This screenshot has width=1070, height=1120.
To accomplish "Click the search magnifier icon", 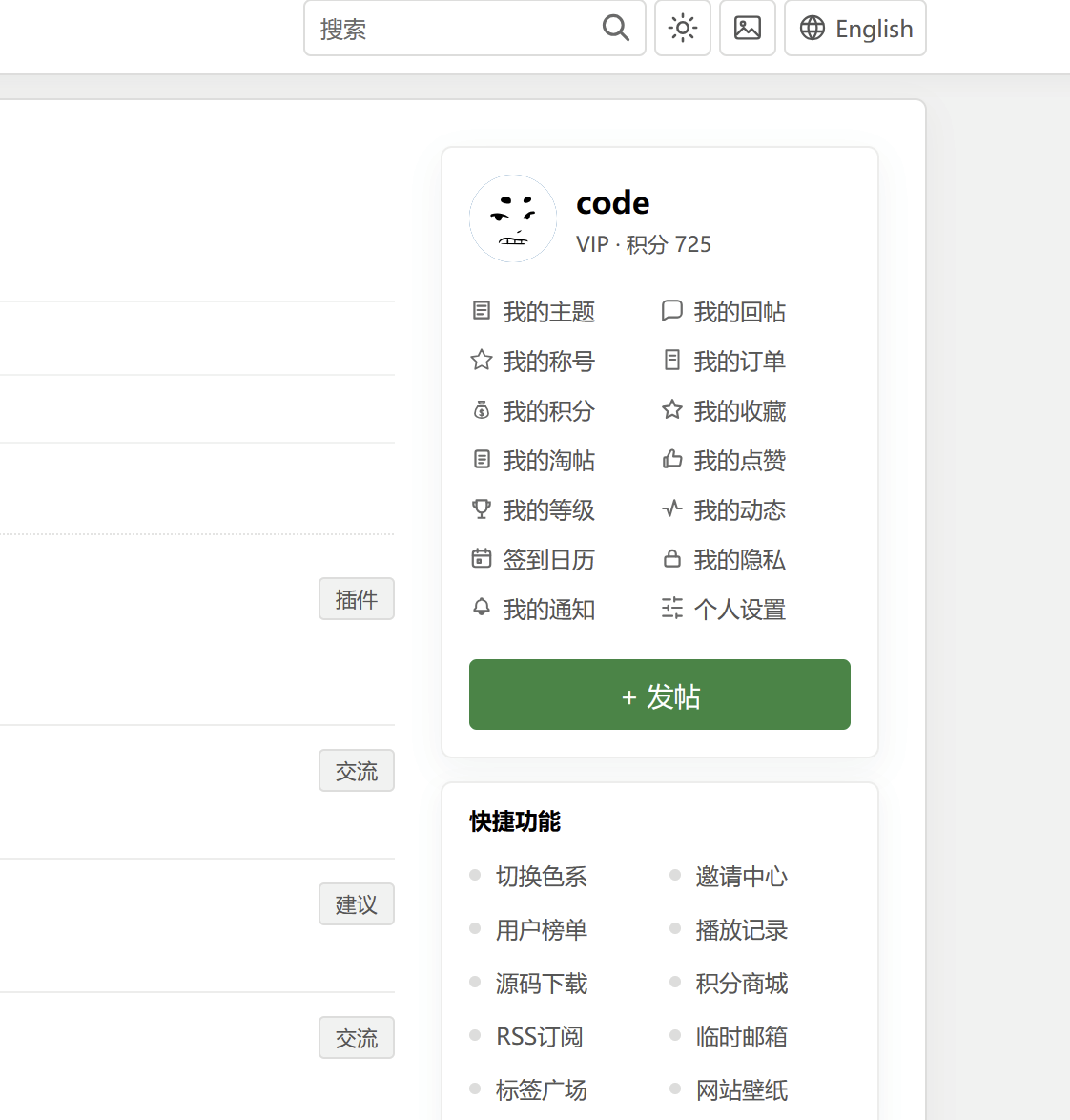I will pos(615,29).
